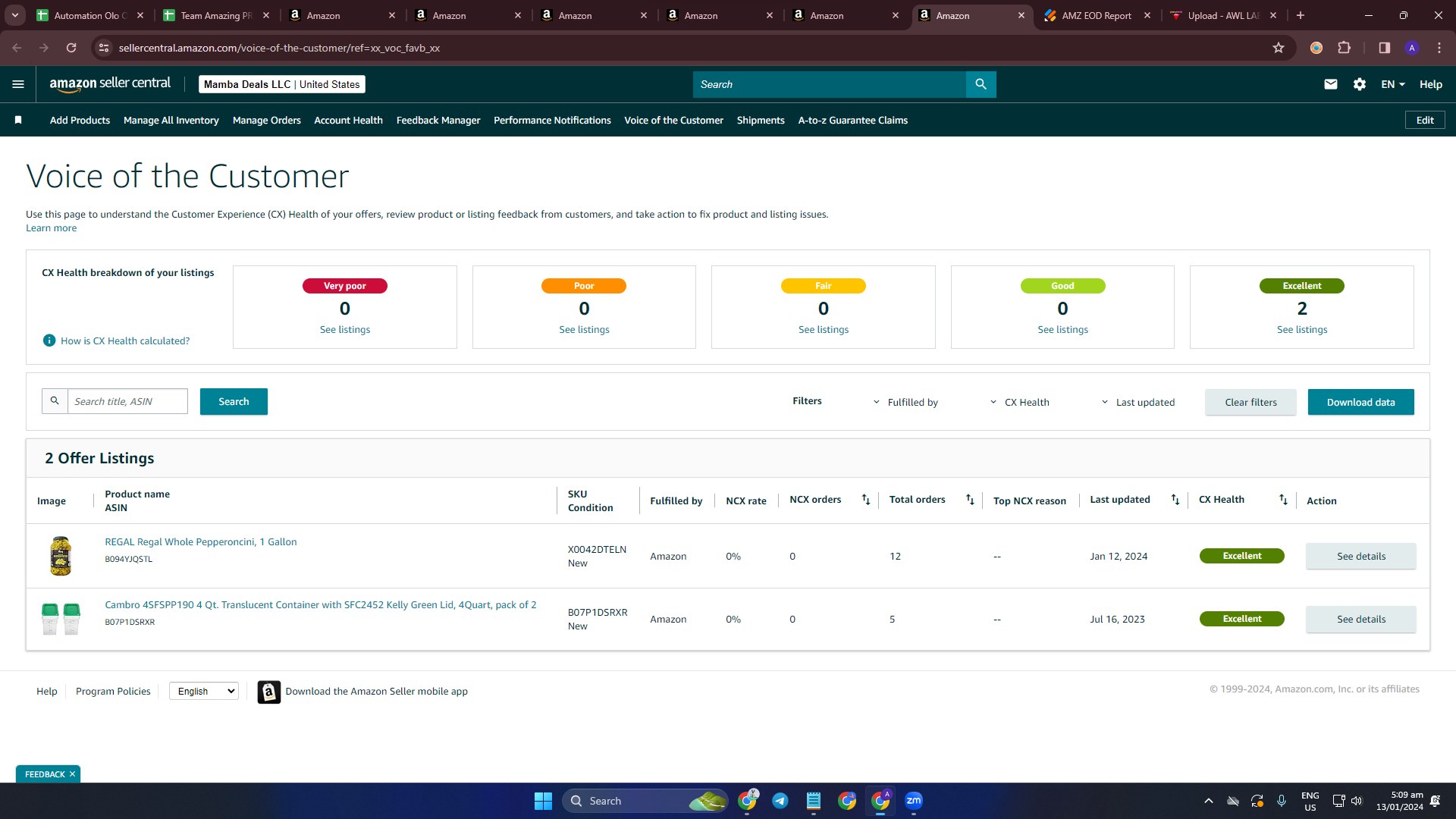The image size is (1456, 819).
Task: Open Program Policies in footer
Action: point(113,691)
